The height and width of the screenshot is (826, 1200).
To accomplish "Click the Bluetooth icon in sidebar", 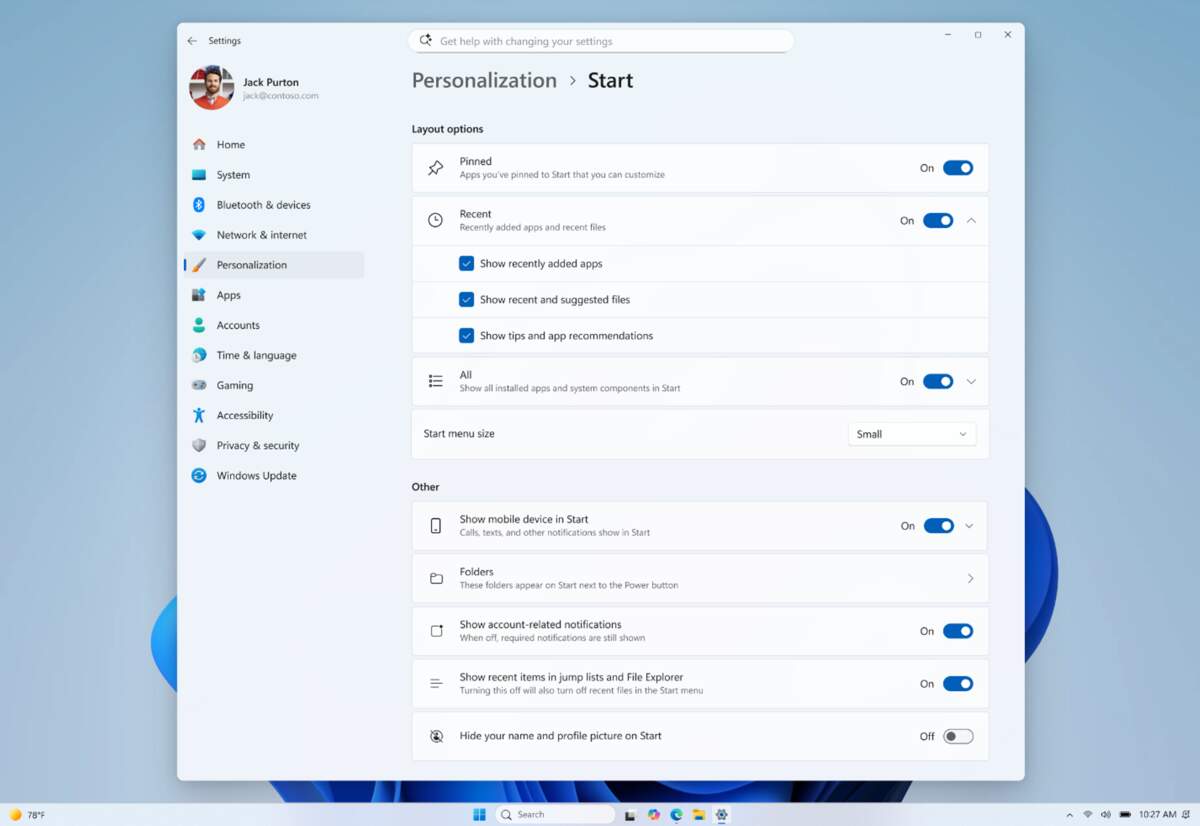I will pyautogui.click(x=199, y=204).
